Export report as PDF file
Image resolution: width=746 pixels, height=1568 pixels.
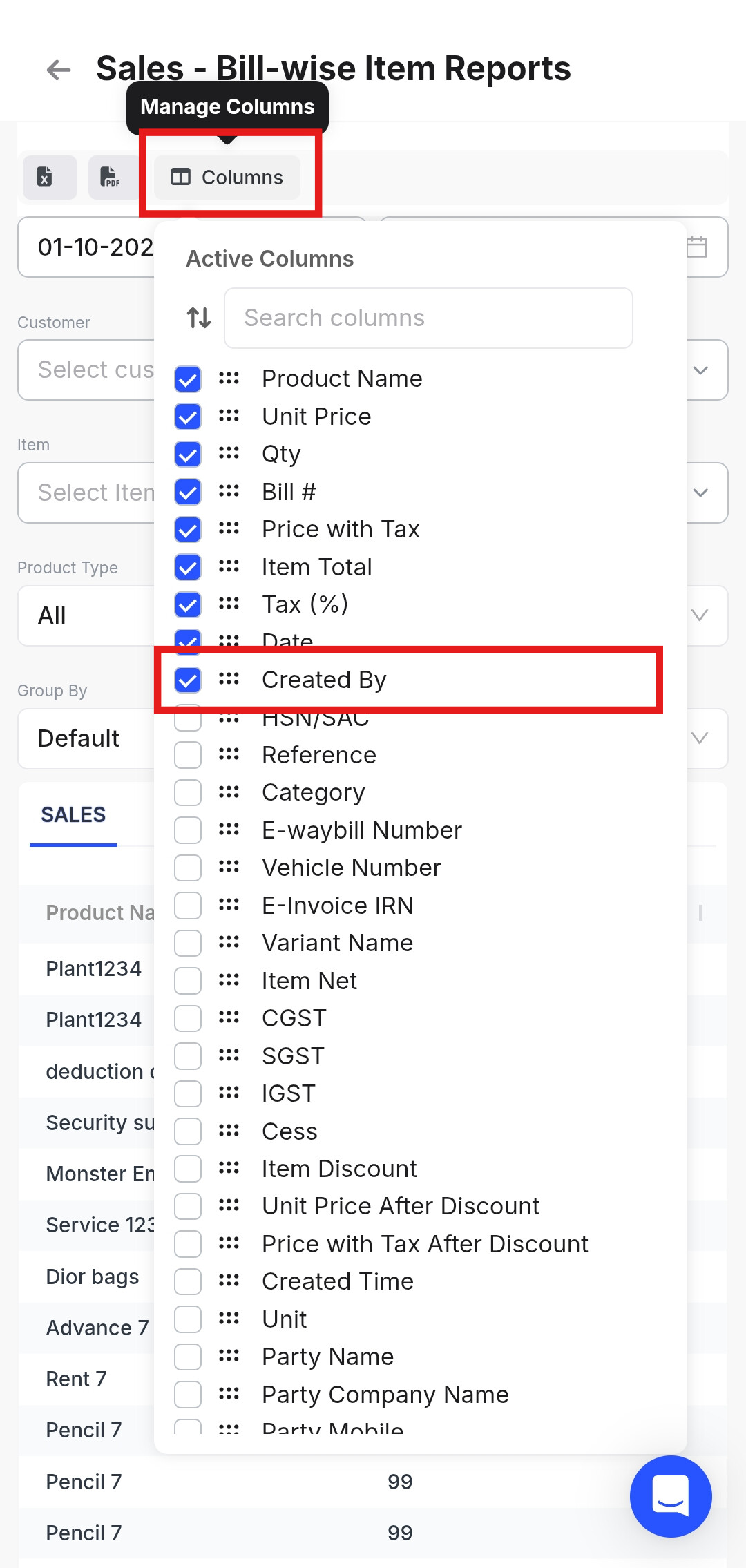click(111, 178)
